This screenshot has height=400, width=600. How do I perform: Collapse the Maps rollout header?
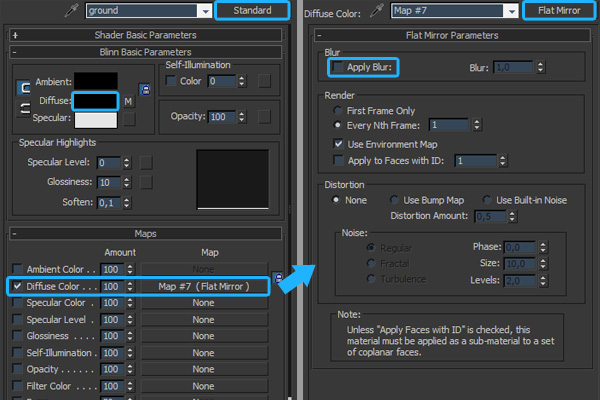click(x=144, y=234)
